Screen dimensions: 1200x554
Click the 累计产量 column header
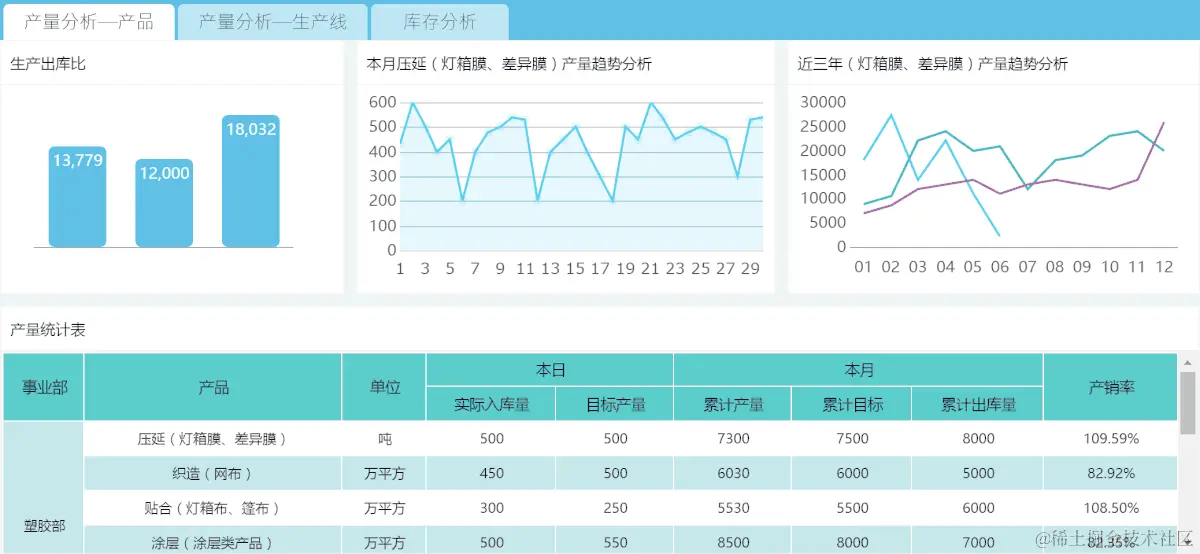tap(733, 404)
